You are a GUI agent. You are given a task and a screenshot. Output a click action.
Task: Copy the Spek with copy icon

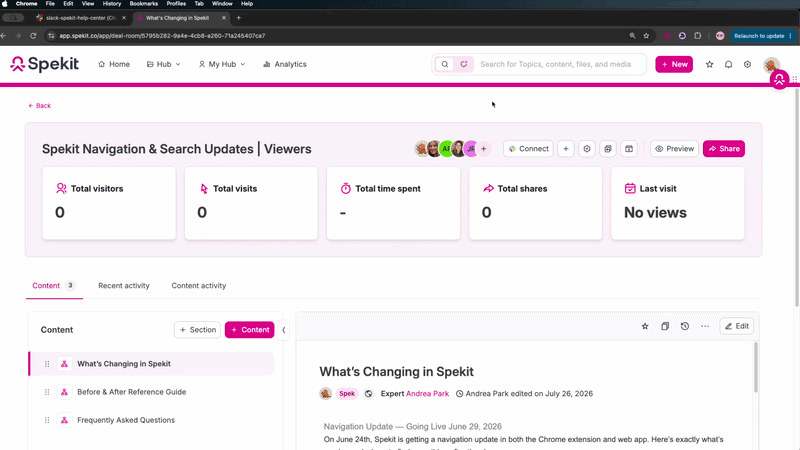coord(665,326)
